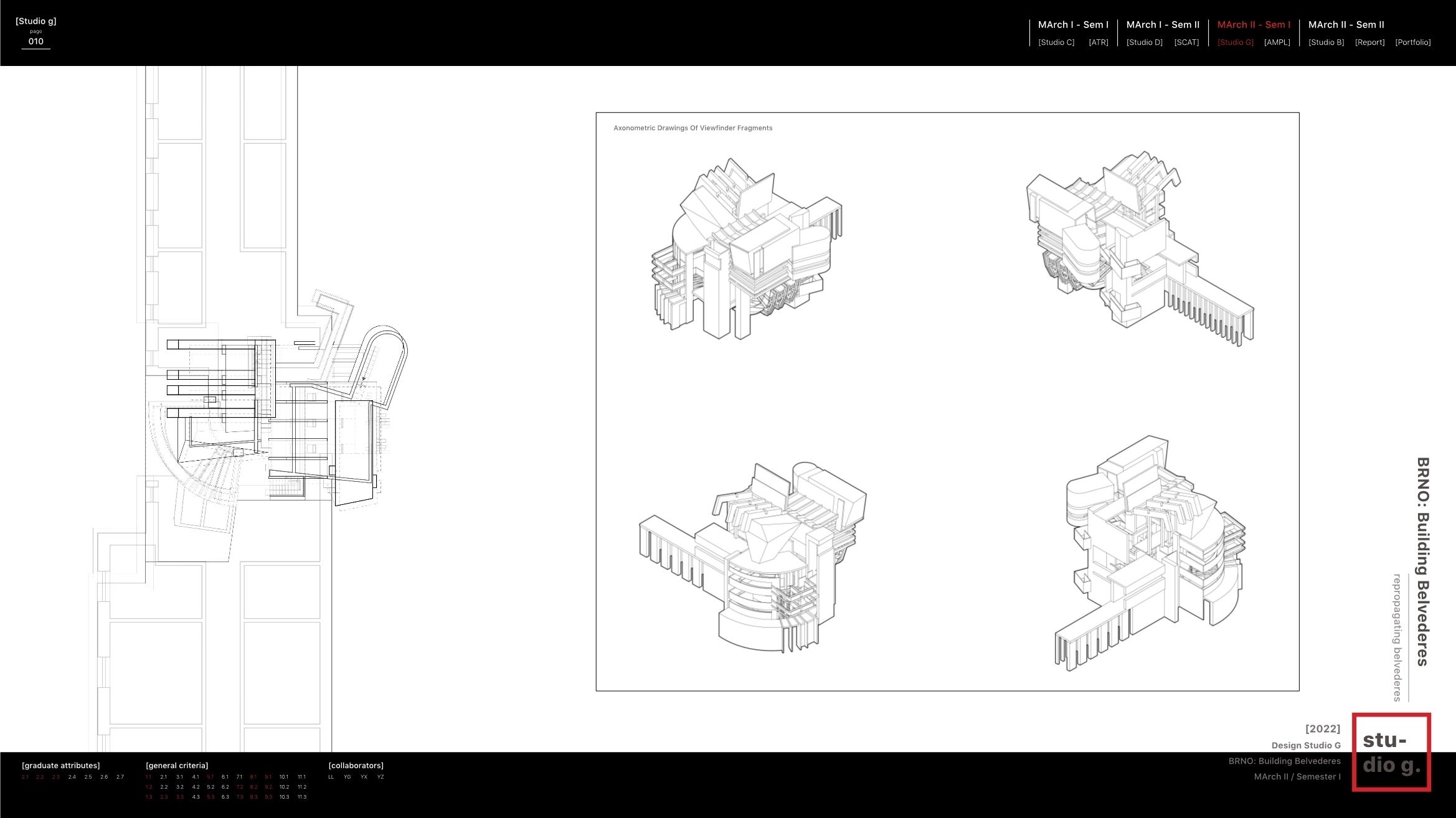Click the top-left axonometric viewfinder drawing
The width and height of the screenshot is (1456, 818).
(746, 249)
